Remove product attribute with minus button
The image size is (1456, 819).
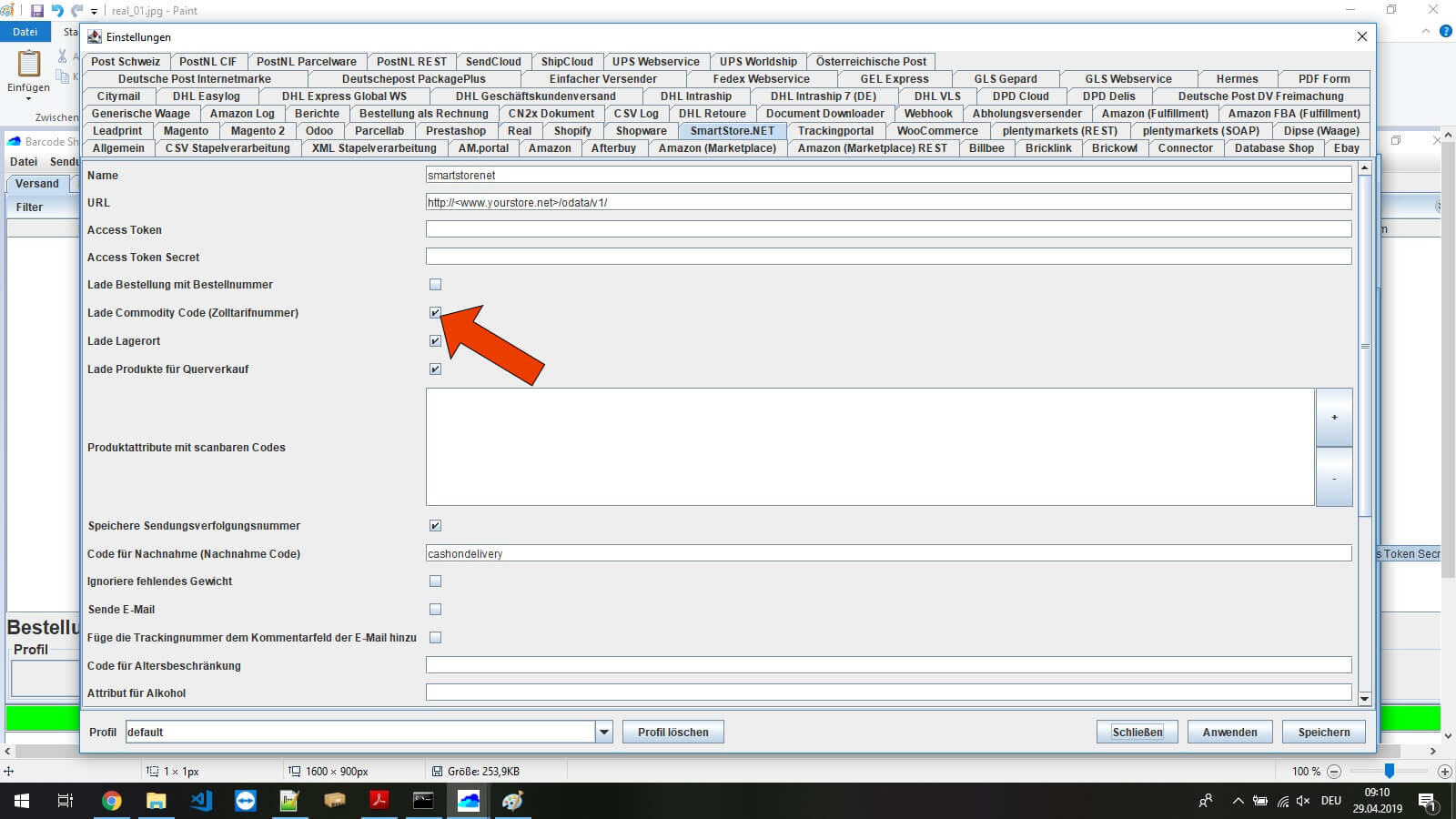click(1334, 478)
